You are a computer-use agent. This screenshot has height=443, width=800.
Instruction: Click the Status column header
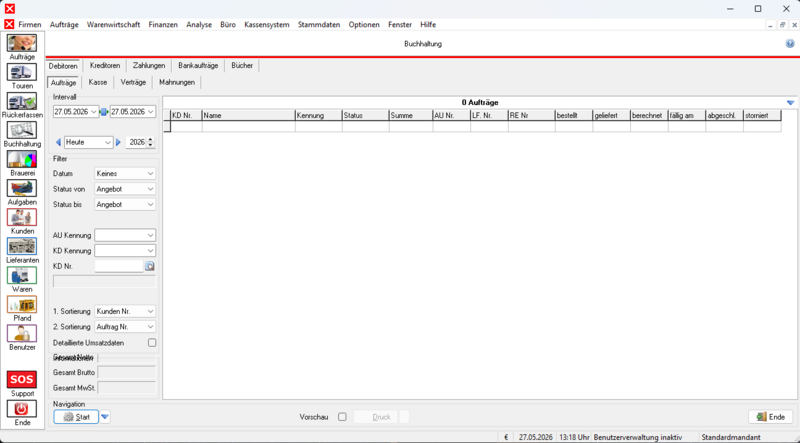(x=365, y=116)
